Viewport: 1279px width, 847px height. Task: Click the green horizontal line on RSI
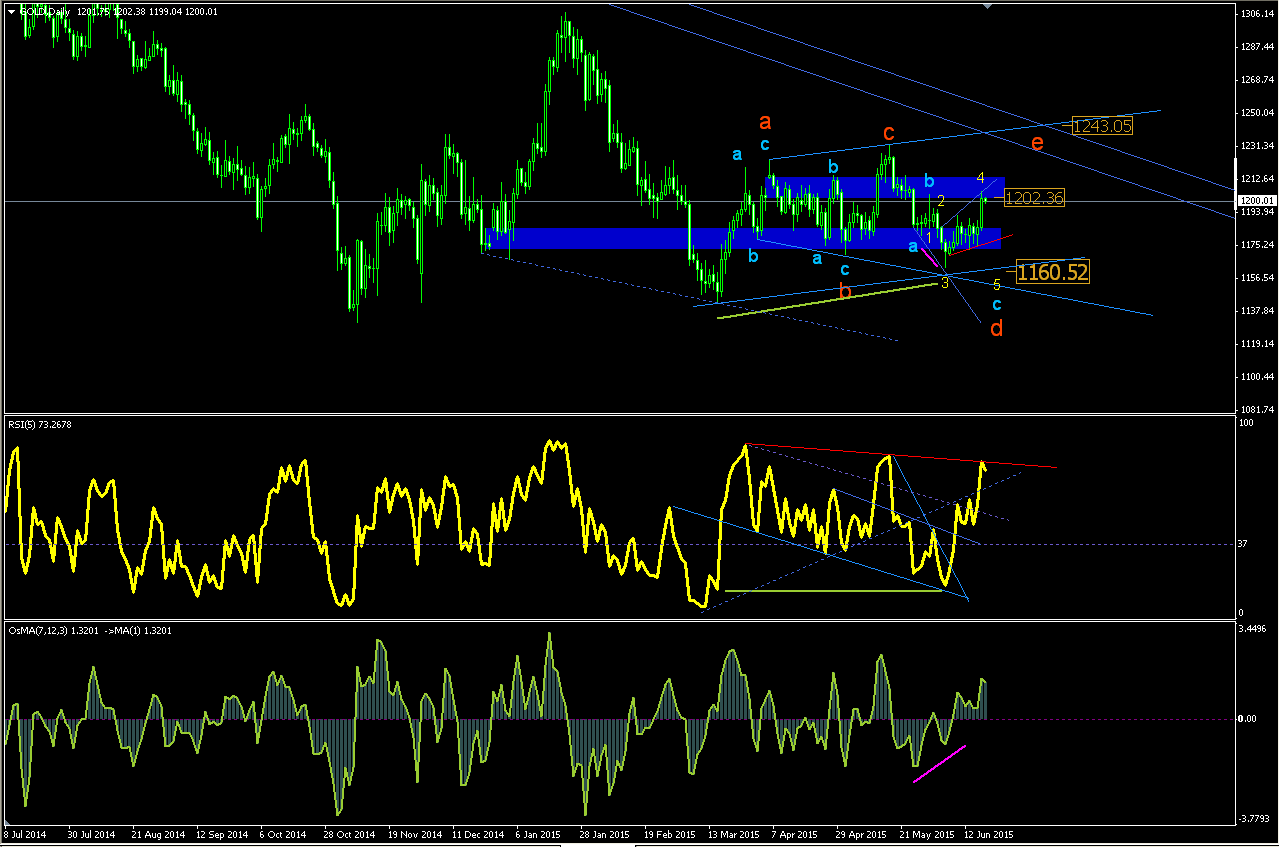click(x=833, y=590)
